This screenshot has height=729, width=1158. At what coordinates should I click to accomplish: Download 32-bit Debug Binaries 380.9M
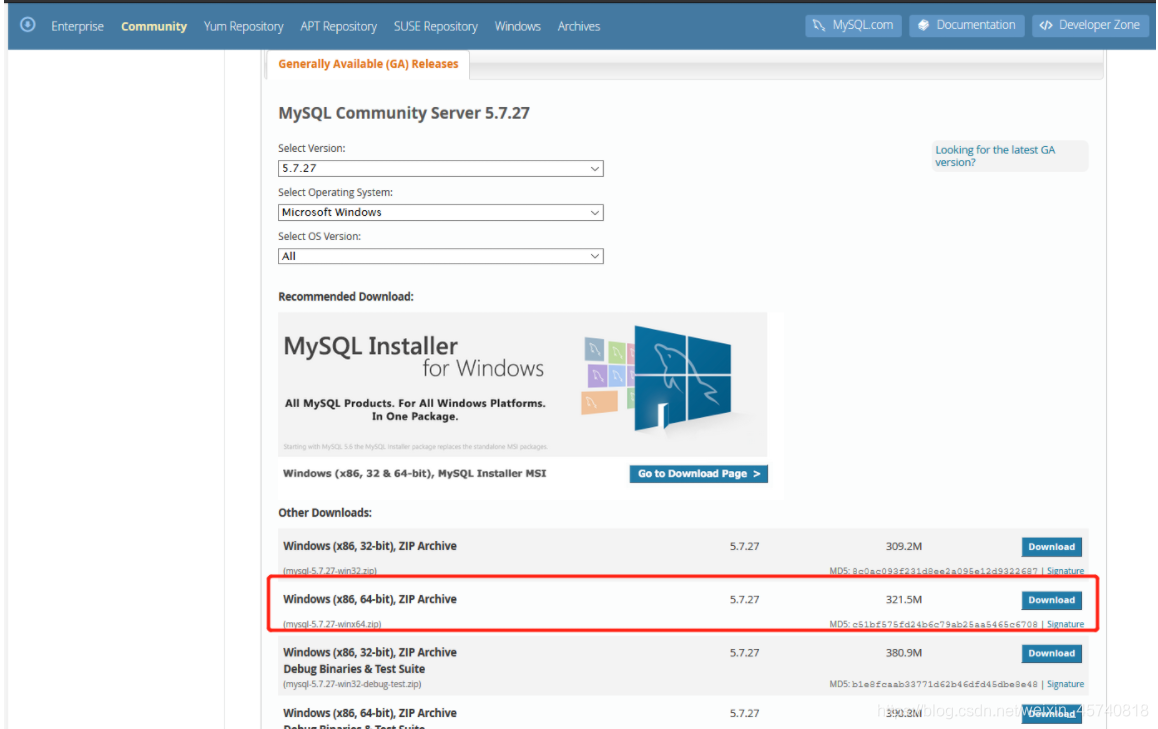[x=1052, y=653]
